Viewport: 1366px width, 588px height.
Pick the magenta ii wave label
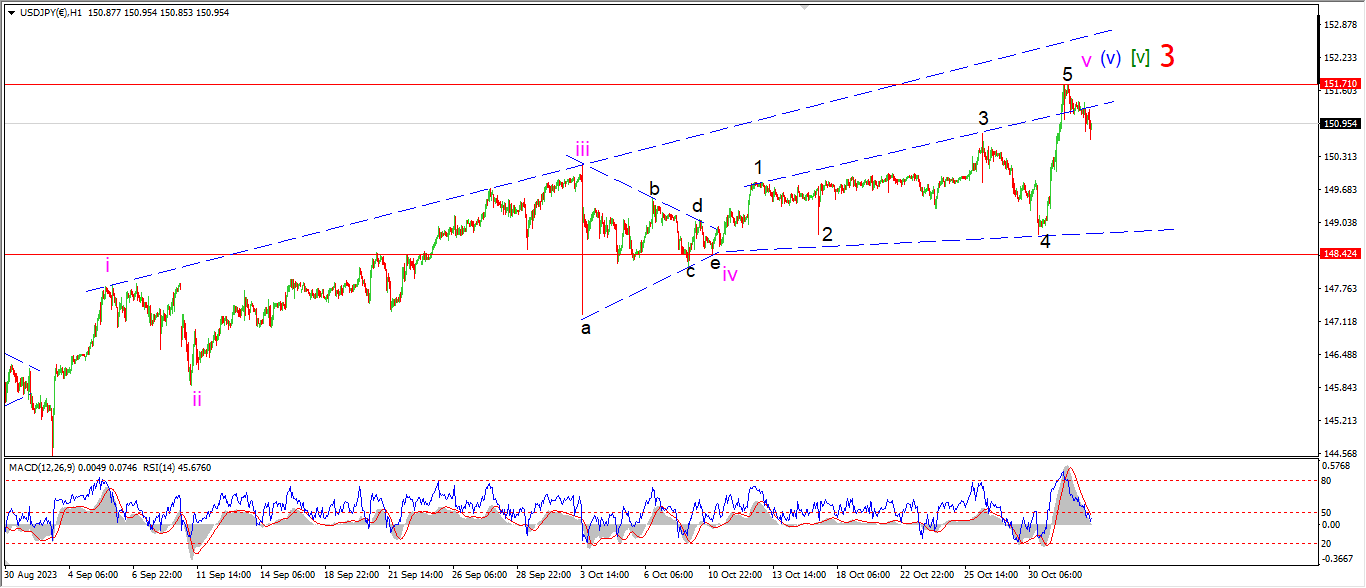(197, 399)
